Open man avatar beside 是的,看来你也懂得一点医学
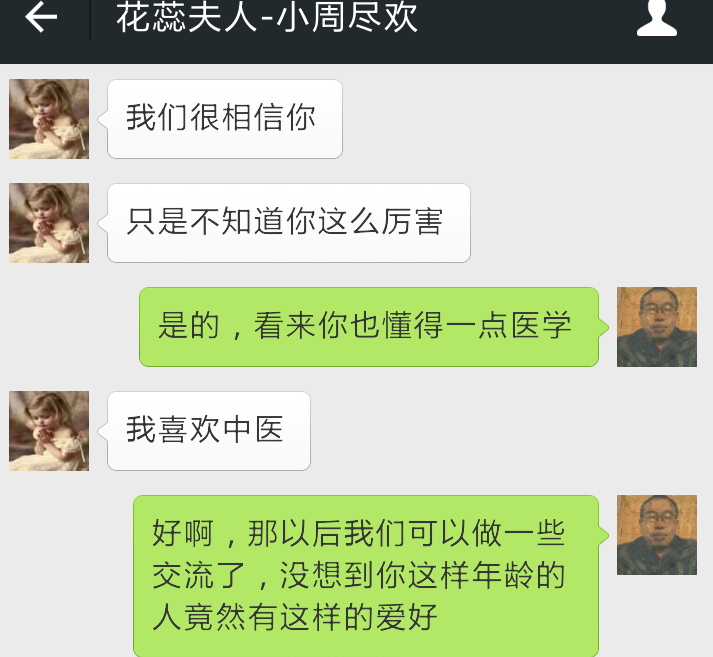This screenshot has height=657, width=713. pos(657,327)
